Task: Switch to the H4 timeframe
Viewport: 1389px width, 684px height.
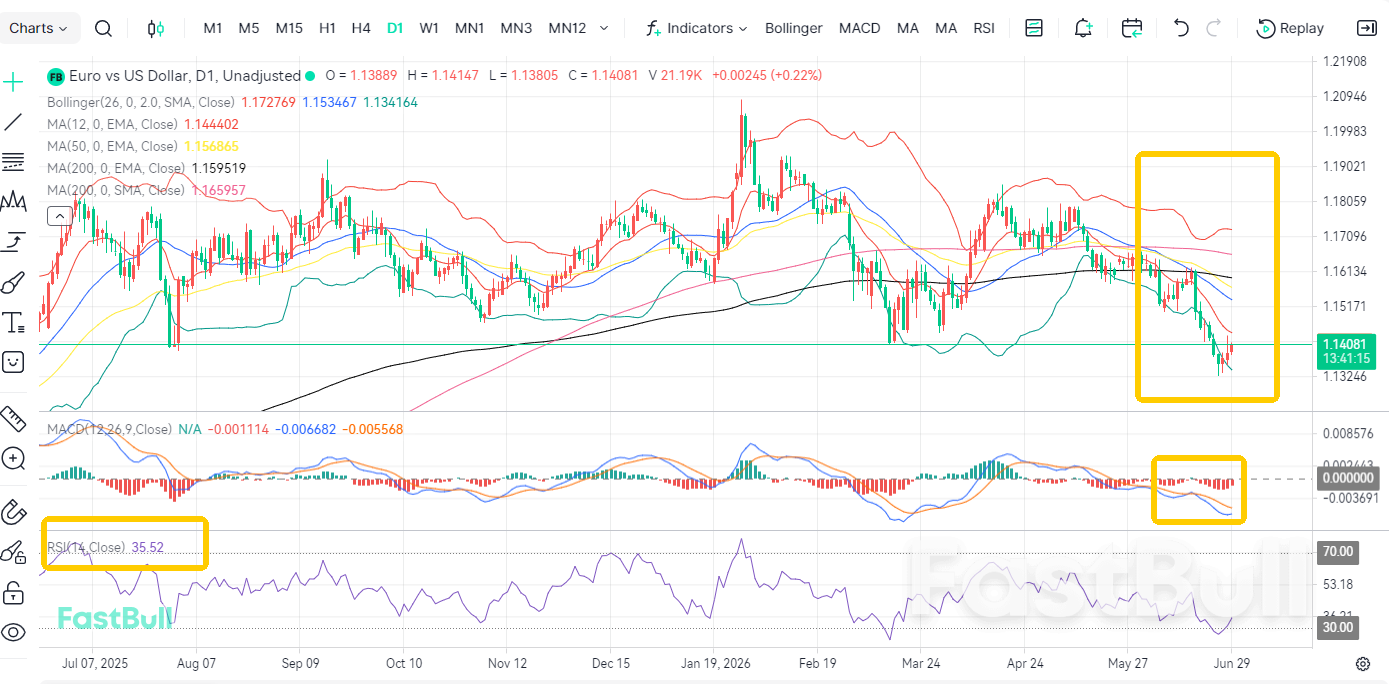Action: 361,28
